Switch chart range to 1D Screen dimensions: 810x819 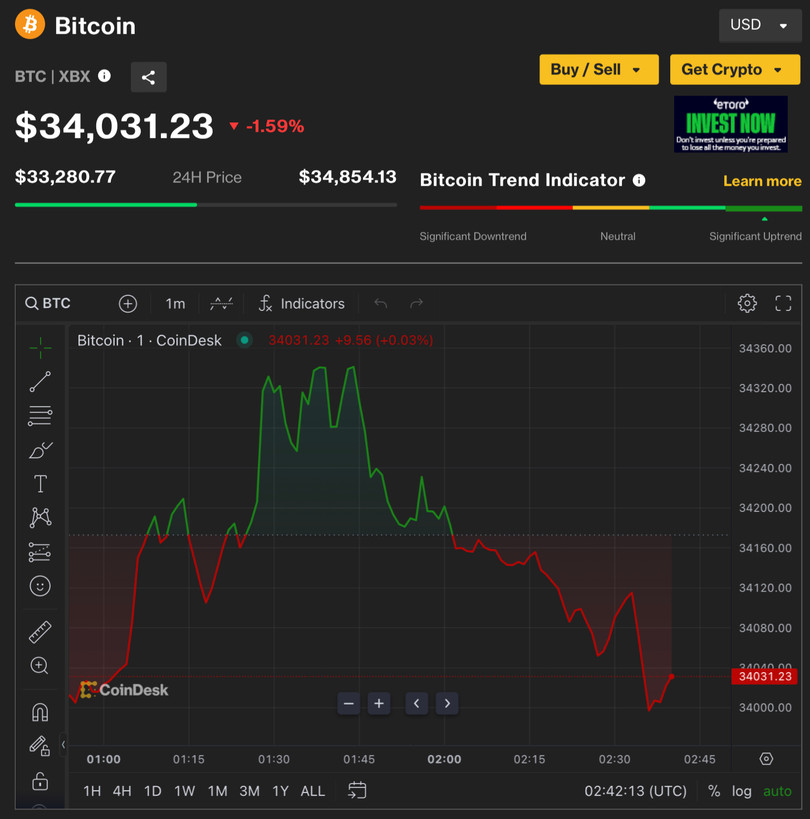(152, 791)
